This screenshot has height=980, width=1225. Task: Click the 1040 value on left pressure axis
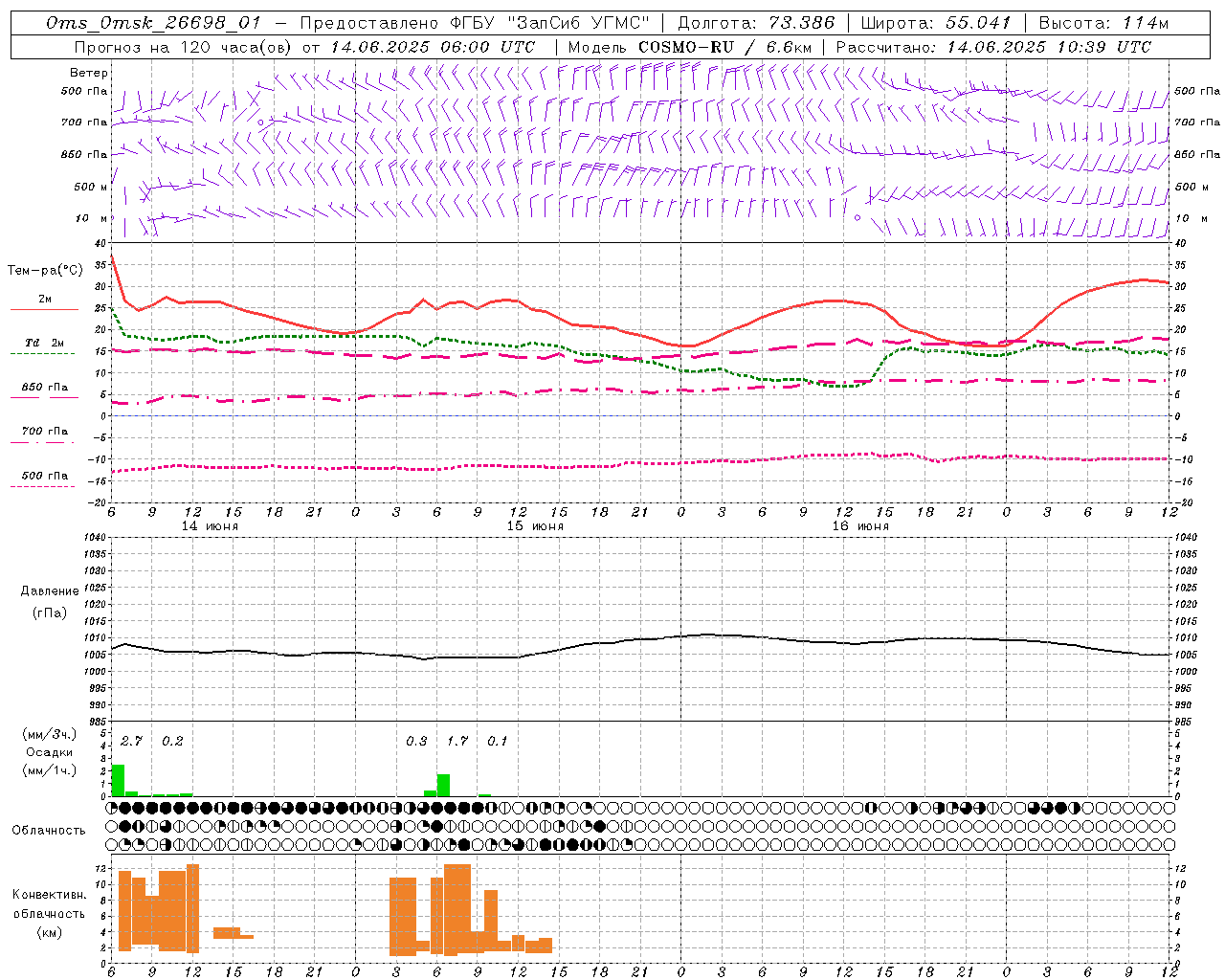95,537
